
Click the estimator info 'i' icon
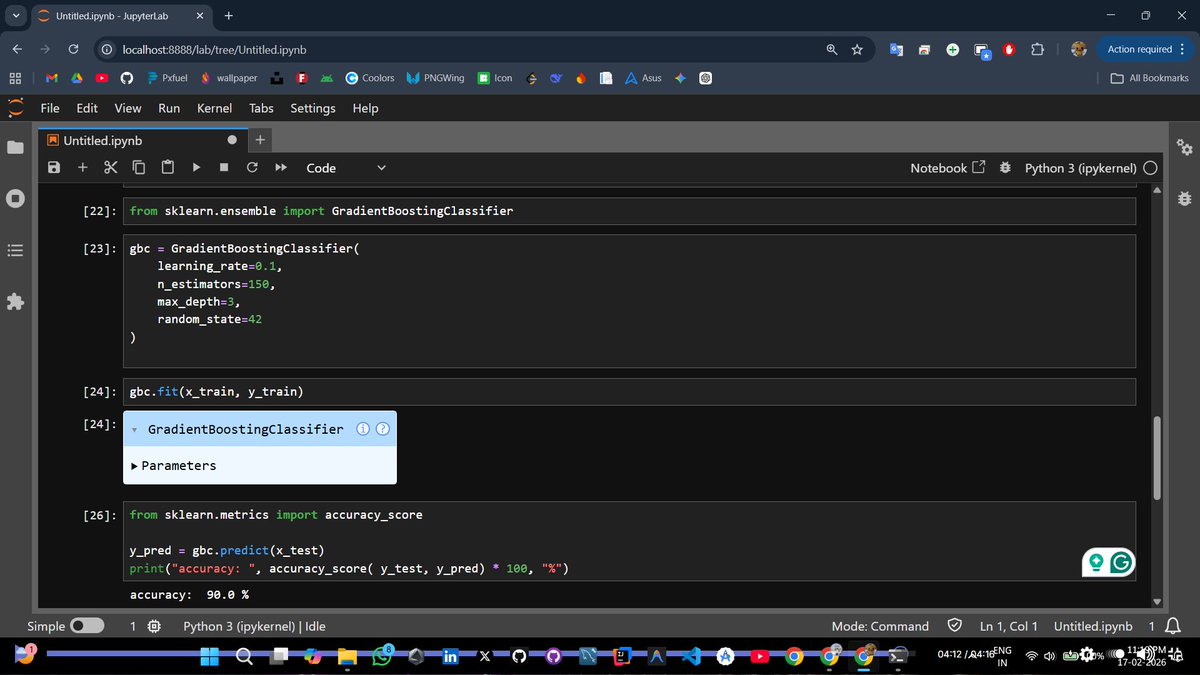point(364,429)
